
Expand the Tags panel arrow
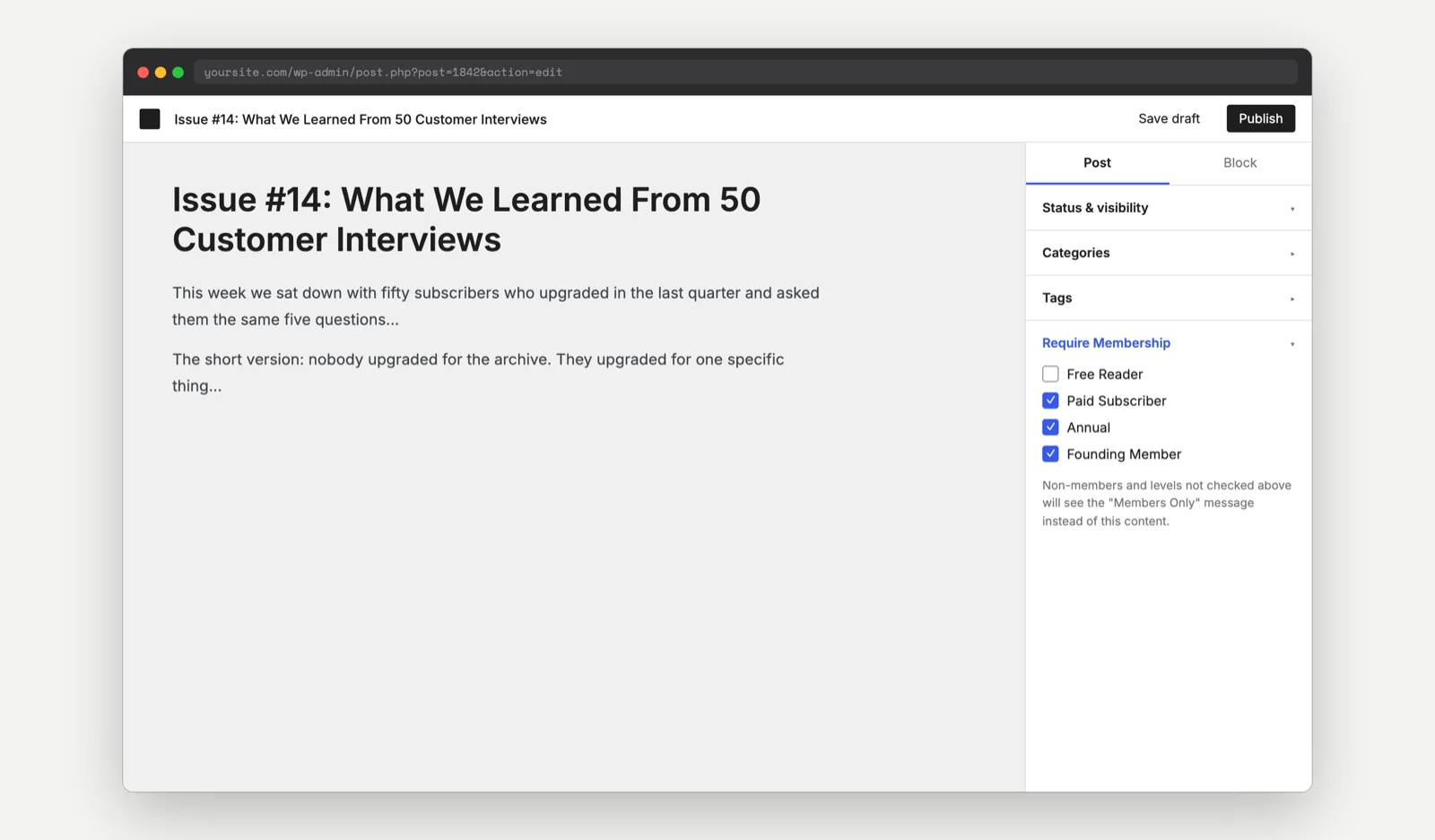(x=1292, y=299)
